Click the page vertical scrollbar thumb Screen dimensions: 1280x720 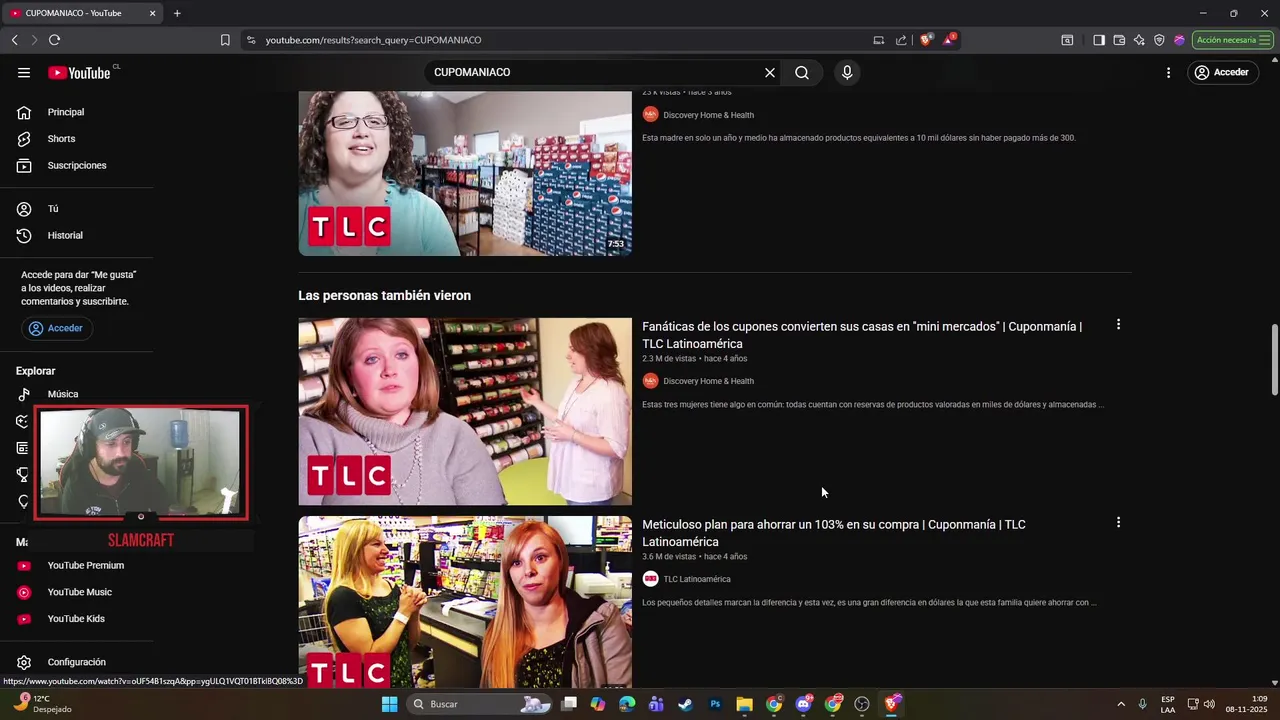1274,360
